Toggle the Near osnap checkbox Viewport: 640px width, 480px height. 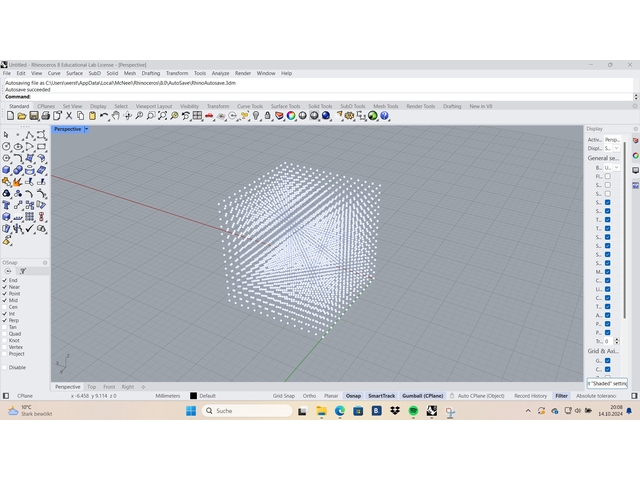5,287
